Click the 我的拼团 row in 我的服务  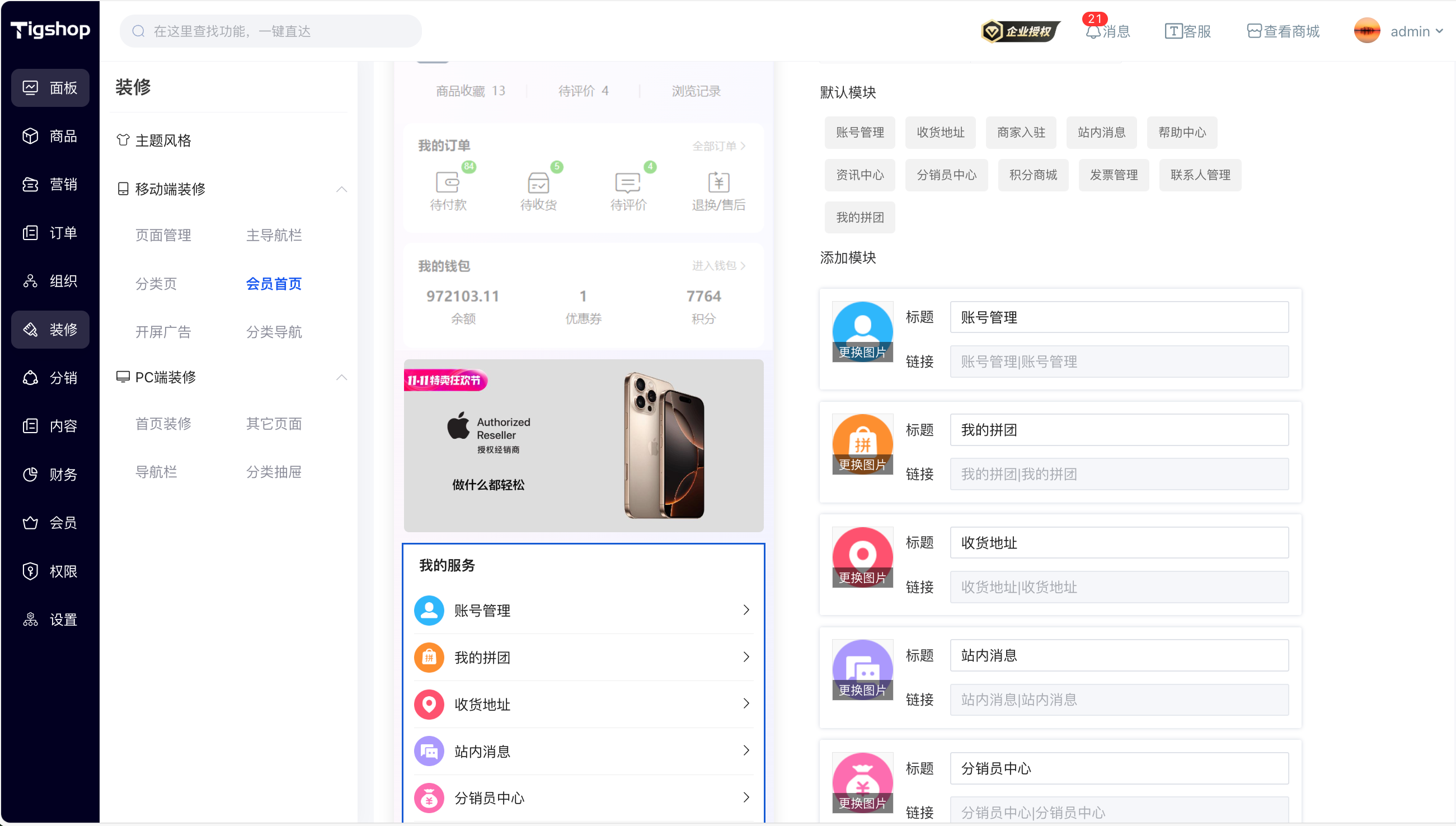click(583, 657)
